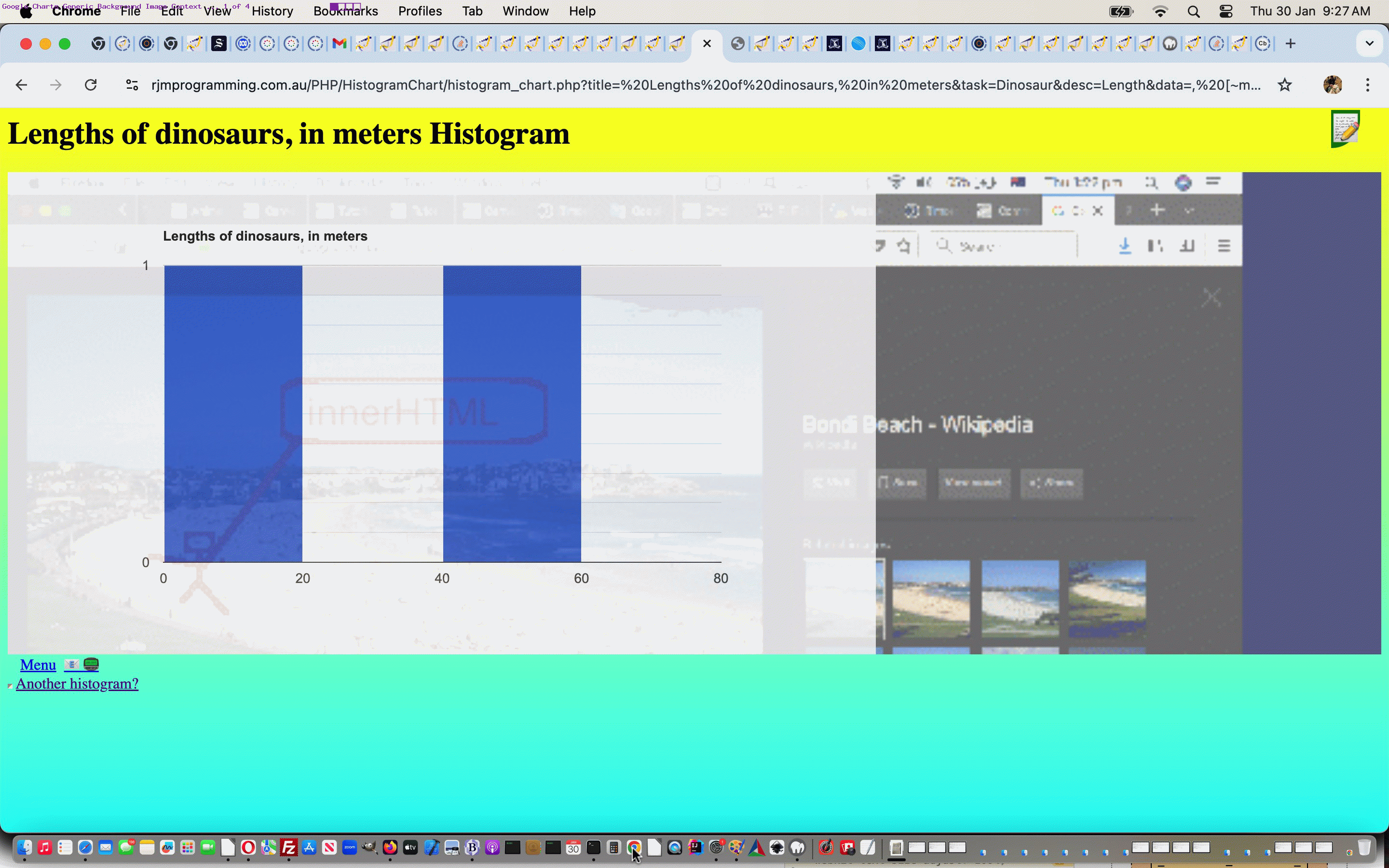This screenshot has height=868, width=1389.
Task: Switch to the Gmail tab
Action: pos(339,43)
